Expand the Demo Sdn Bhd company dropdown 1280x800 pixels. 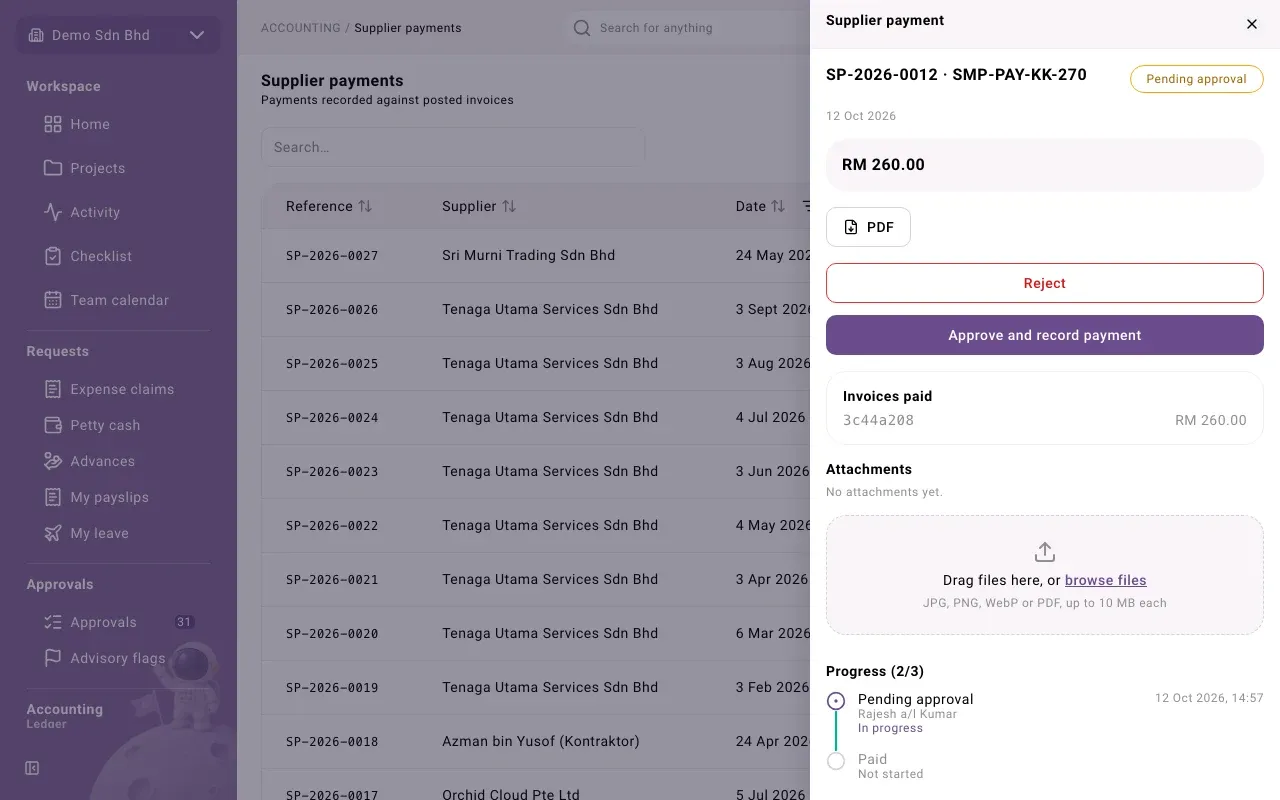[197, 35]
